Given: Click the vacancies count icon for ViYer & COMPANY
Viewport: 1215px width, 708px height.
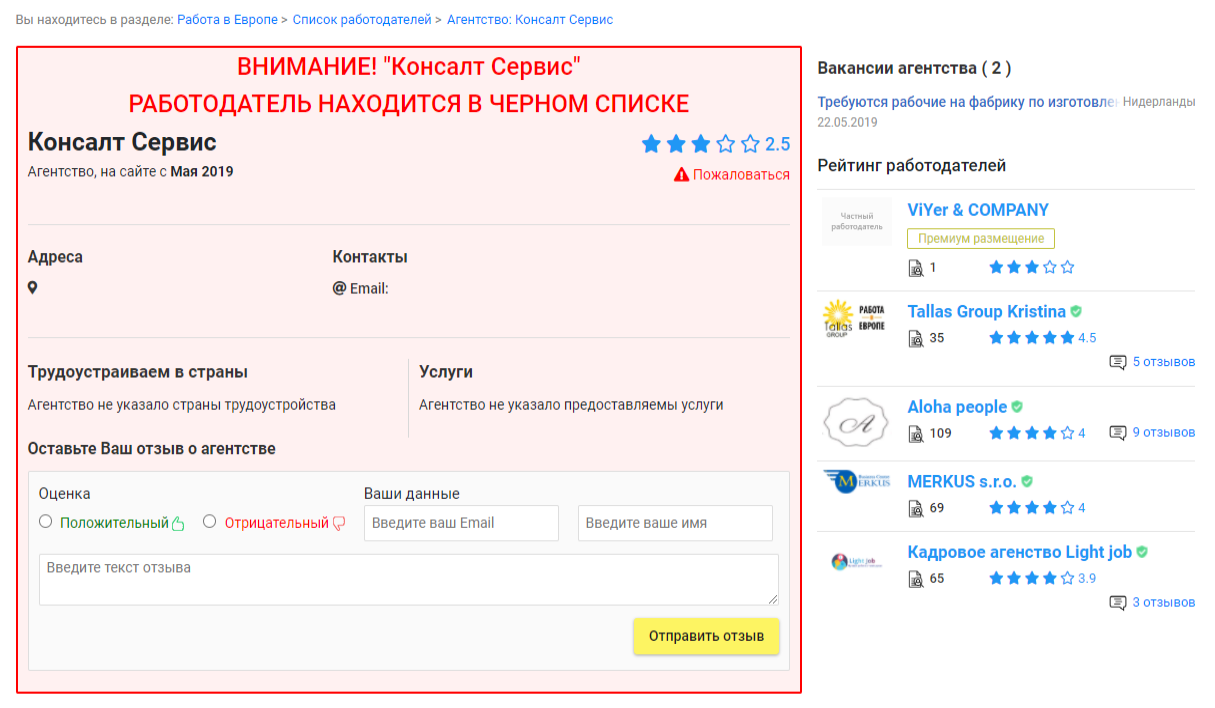Looking at the screenshot, I should coord(915,268).
